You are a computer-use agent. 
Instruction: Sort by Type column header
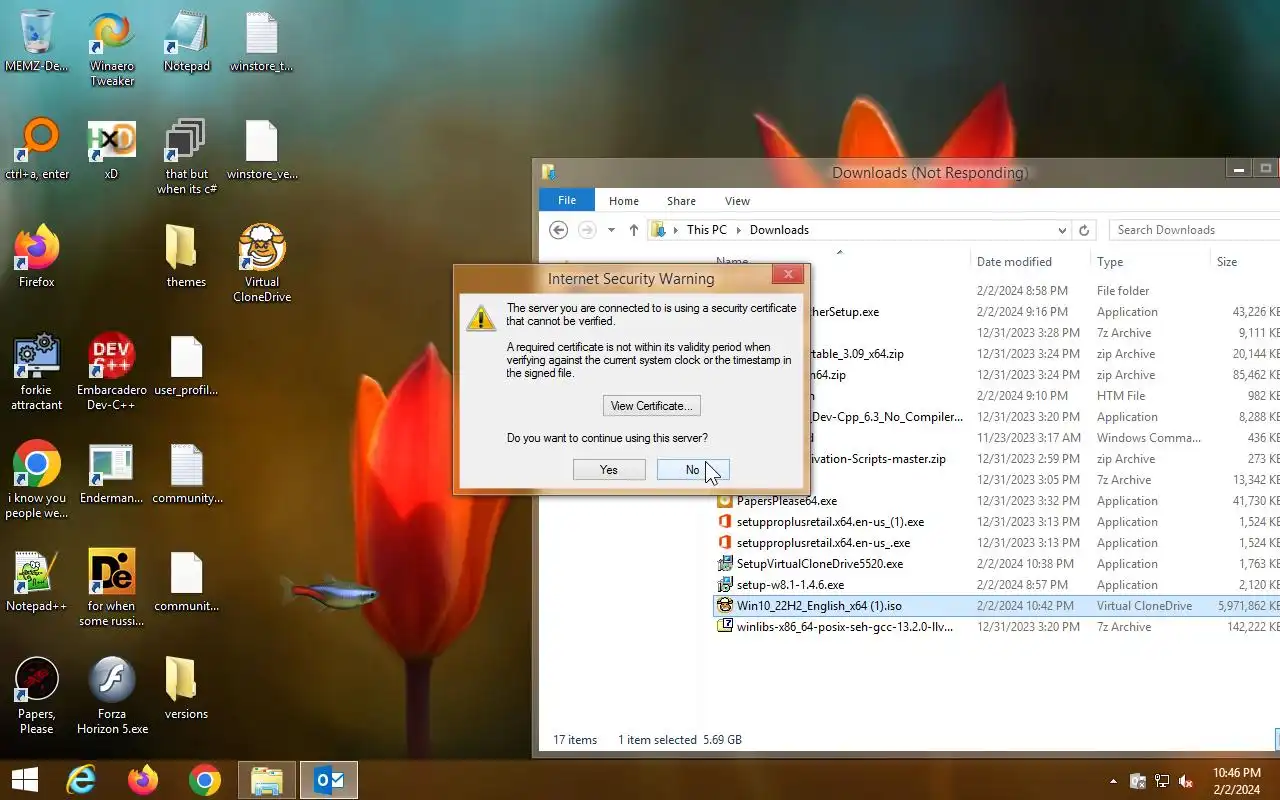1150,262
